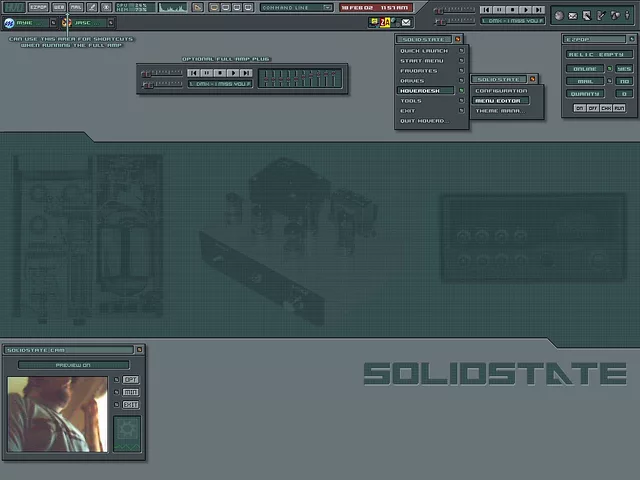The image size is (640, 480).
Task: Open the CPU/MEM usage graph
Action: [x=173, y=7]
